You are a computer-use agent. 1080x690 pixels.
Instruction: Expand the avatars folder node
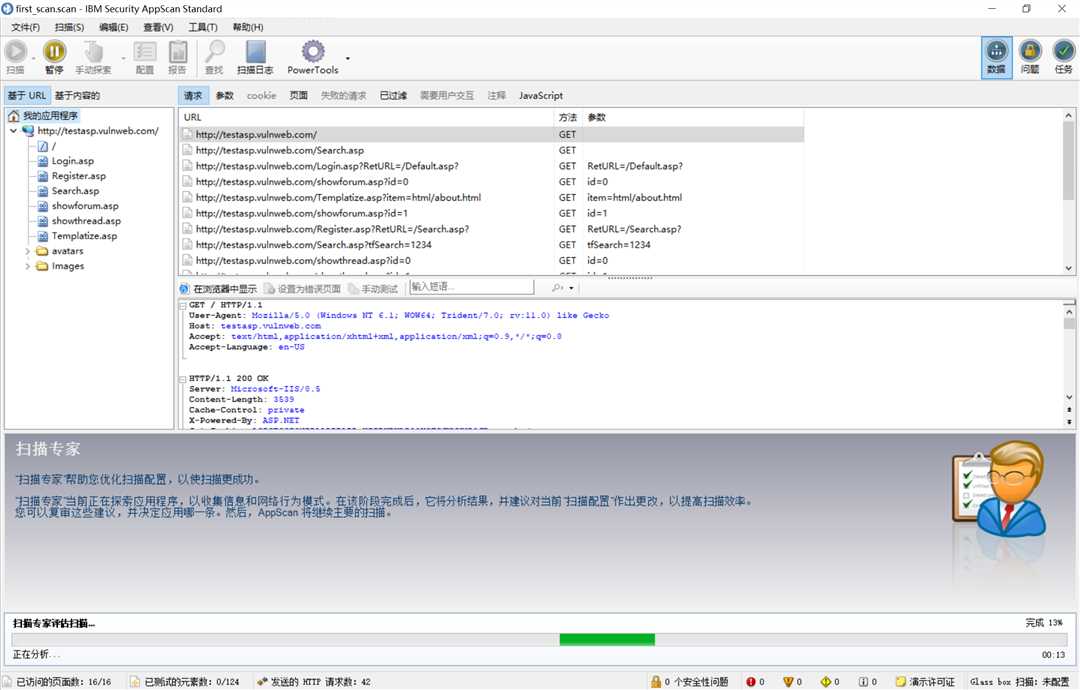[x=28, y=251]
